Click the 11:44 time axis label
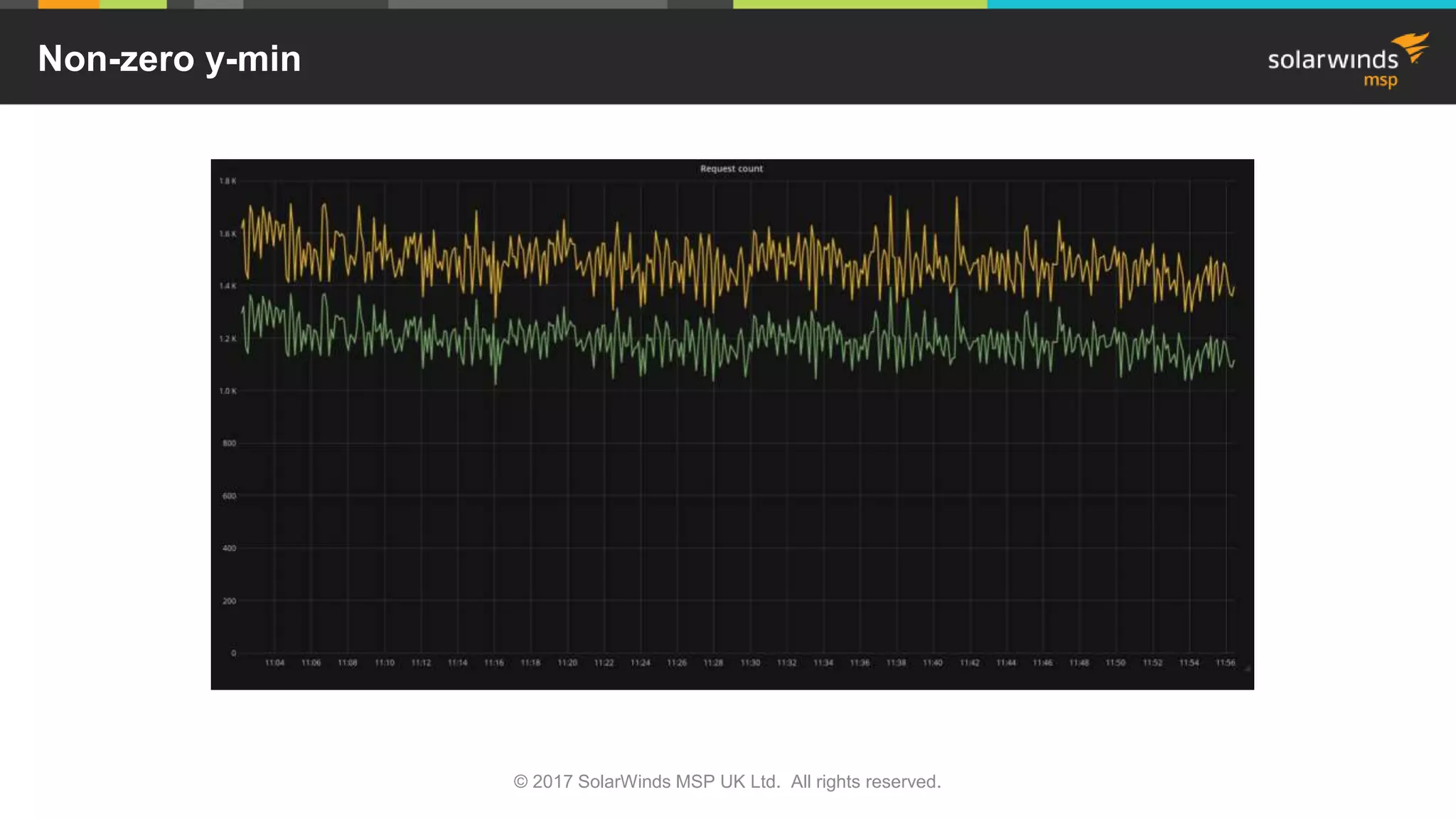Screen dimensions: 1456x819 tap(1006, 663)
